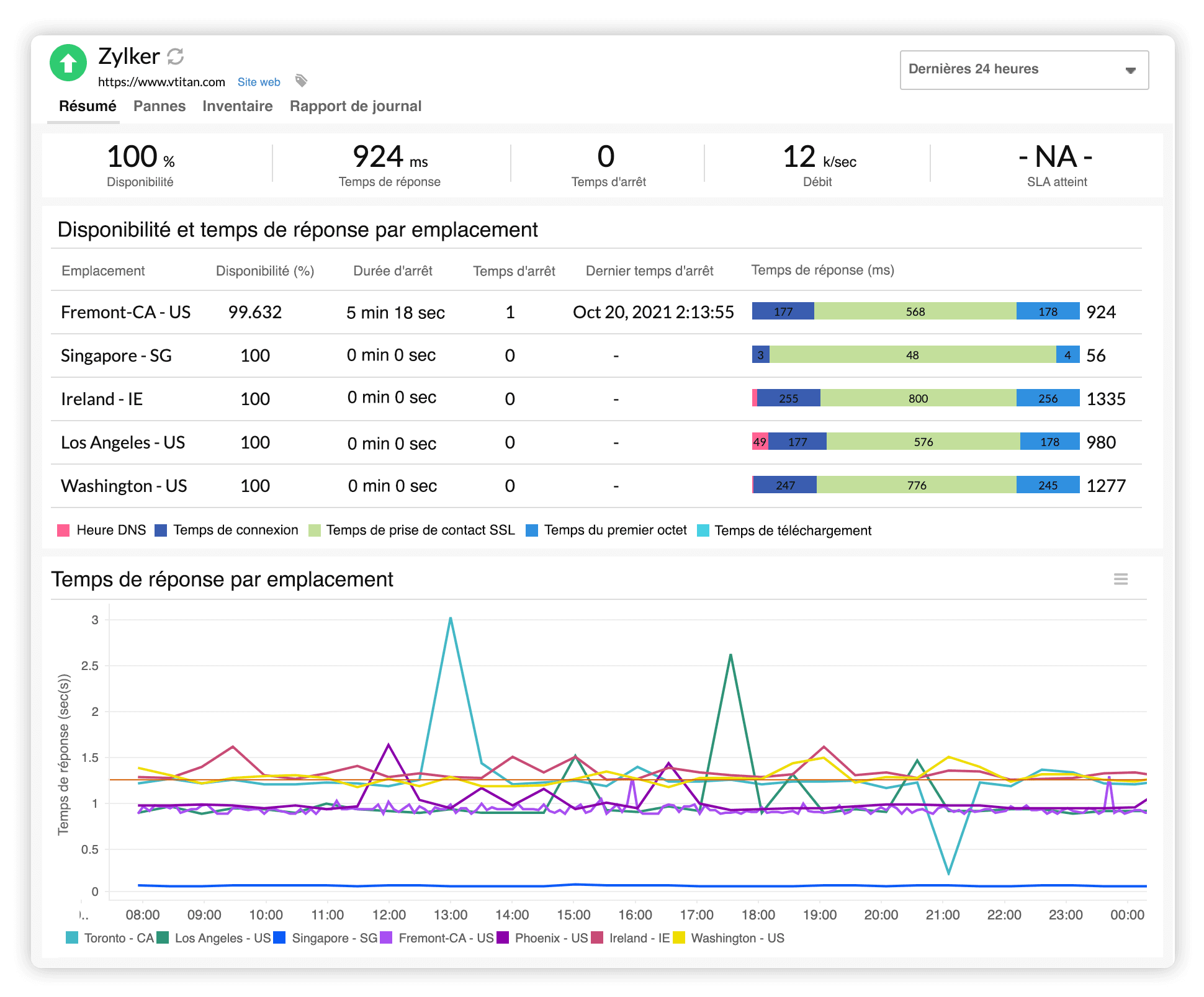The width and height of the screenshot is (1204, 997).
Task: Click the Temps de téléchargement legend swatch
Action: pyautogui.click(x=703, y=530)
